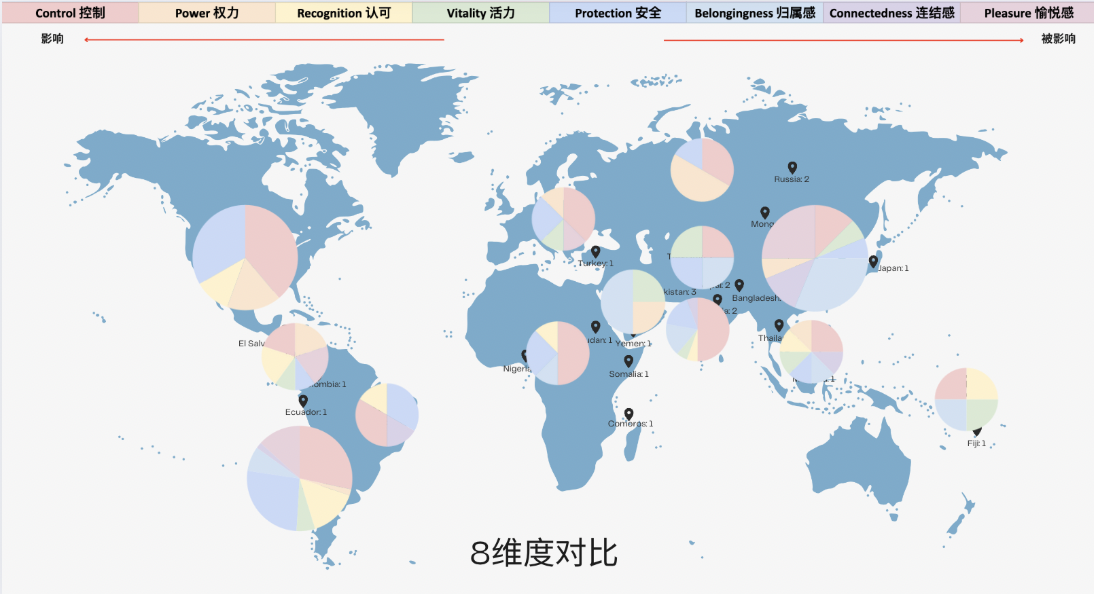This screenshot has width=1094, height=594.
Task: Click the 'Turkey: 1' label
Action: click(595, 263)
